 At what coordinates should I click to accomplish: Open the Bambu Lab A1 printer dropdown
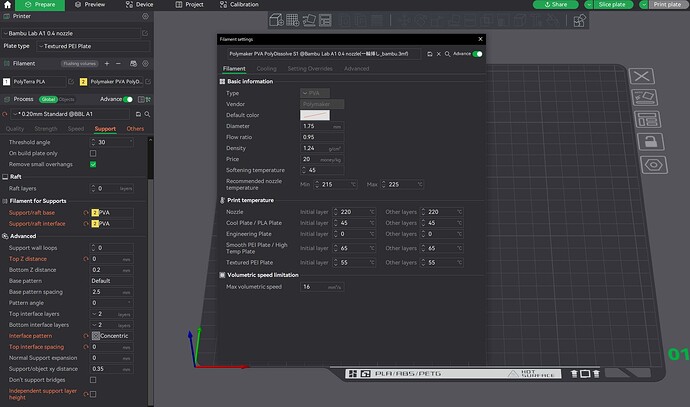(x=71, y=33)
